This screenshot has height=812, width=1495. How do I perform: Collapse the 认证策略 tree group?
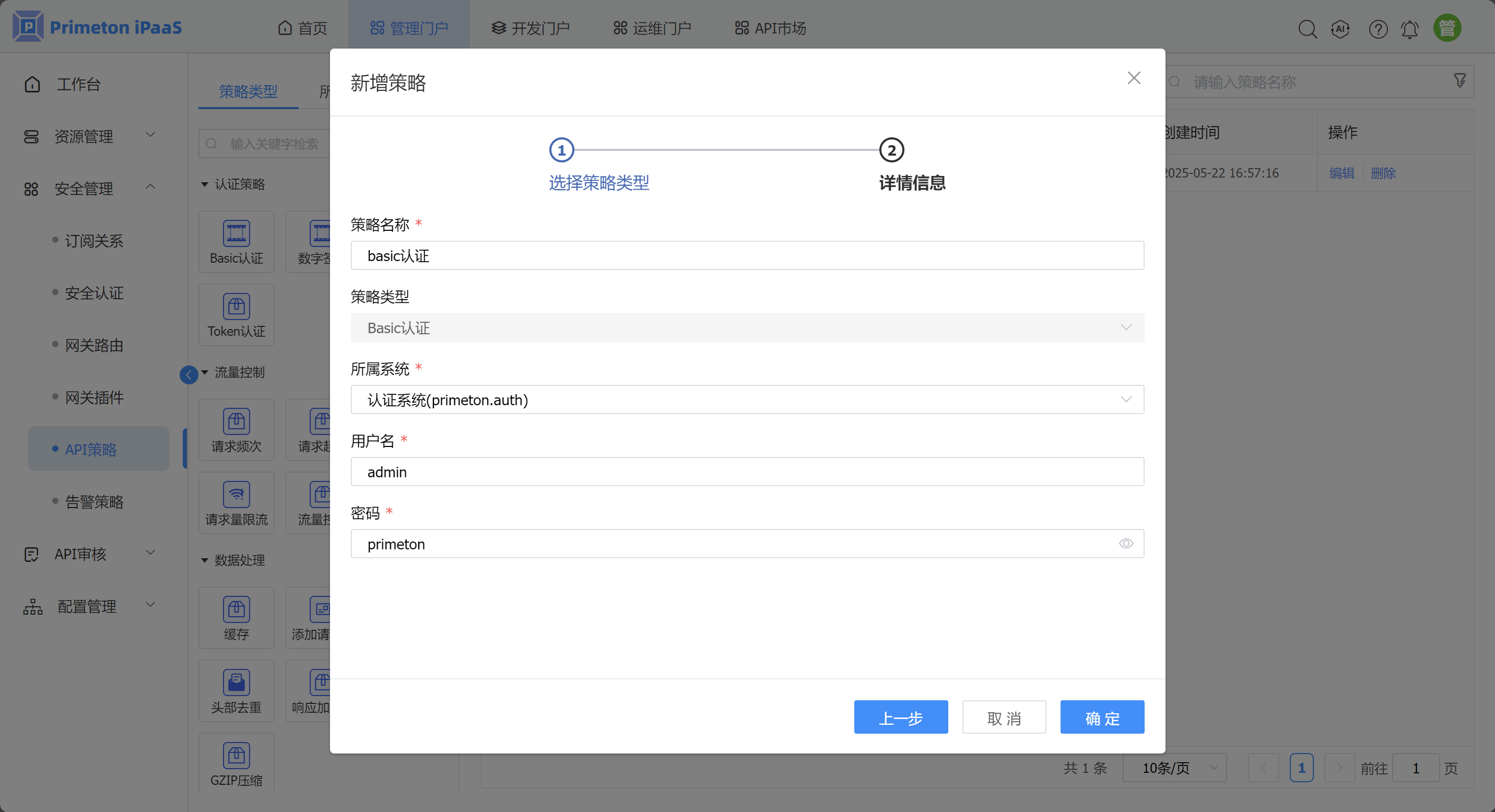tap(204, 184)
